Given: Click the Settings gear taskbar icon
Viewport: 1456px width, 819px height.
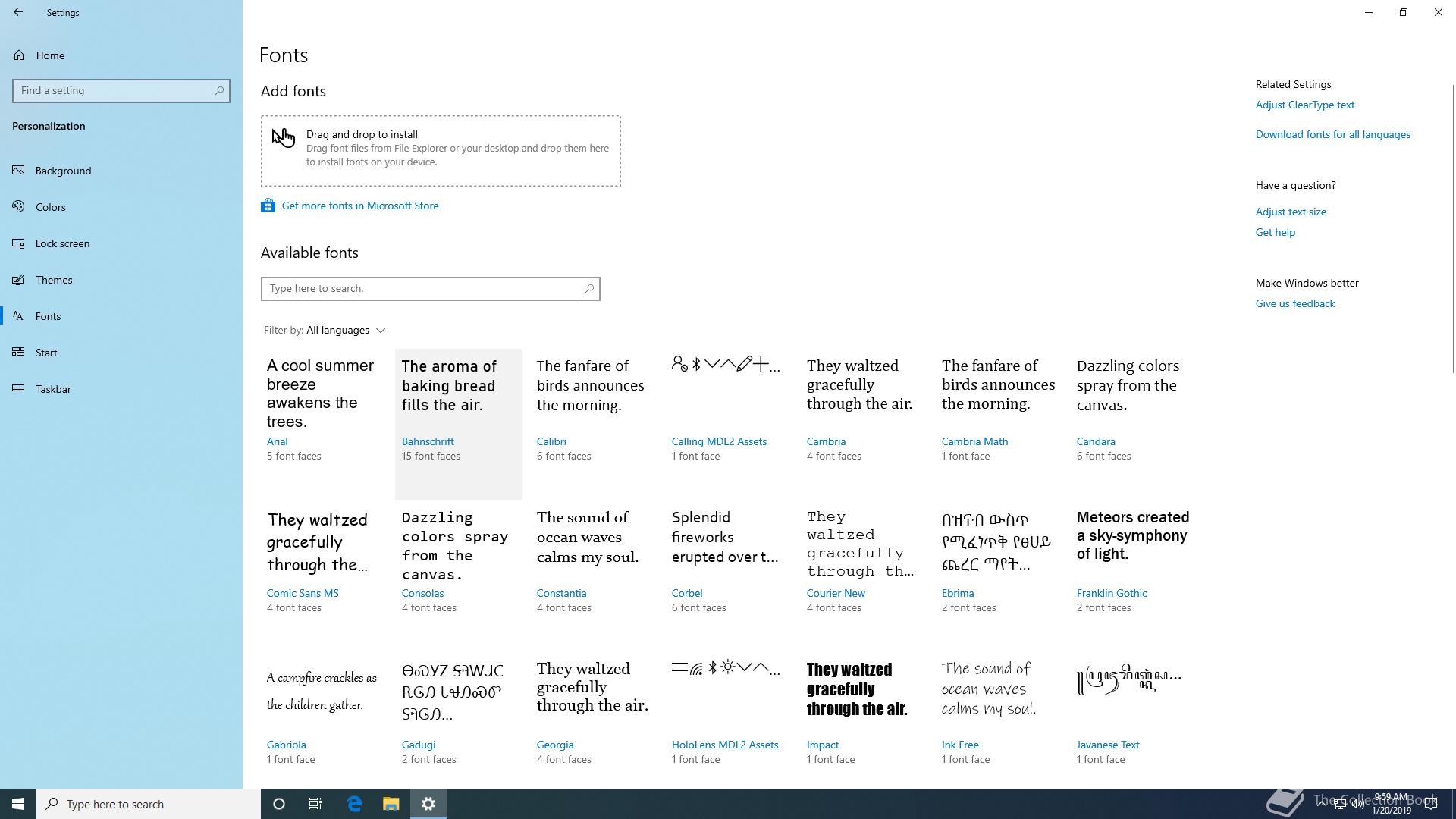Looking at the screenshot, I should click(428, 804).
